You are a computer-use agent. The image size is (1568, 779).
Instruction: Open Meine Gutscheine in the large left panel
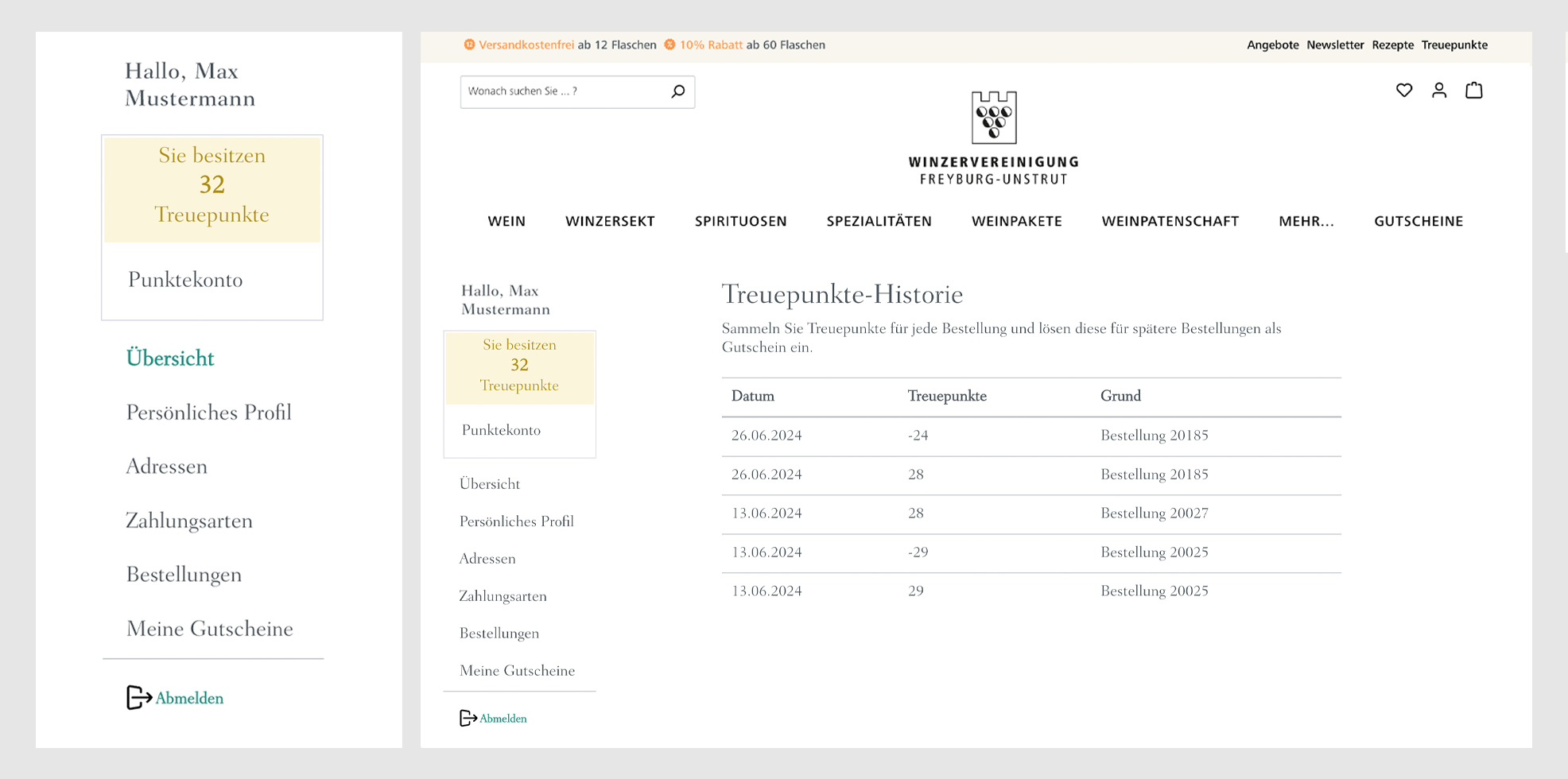click(210, 629)
